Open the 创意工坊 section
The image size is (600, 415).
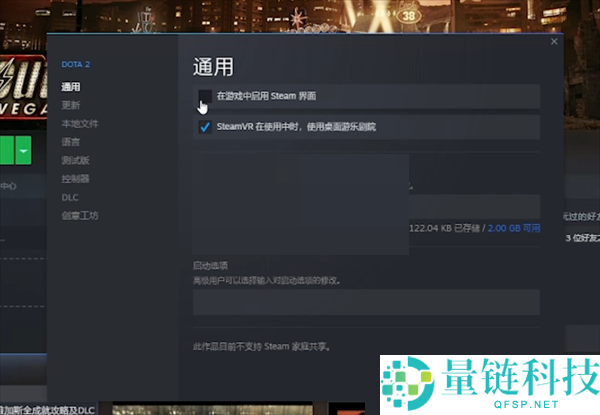(x=79, y=215)
